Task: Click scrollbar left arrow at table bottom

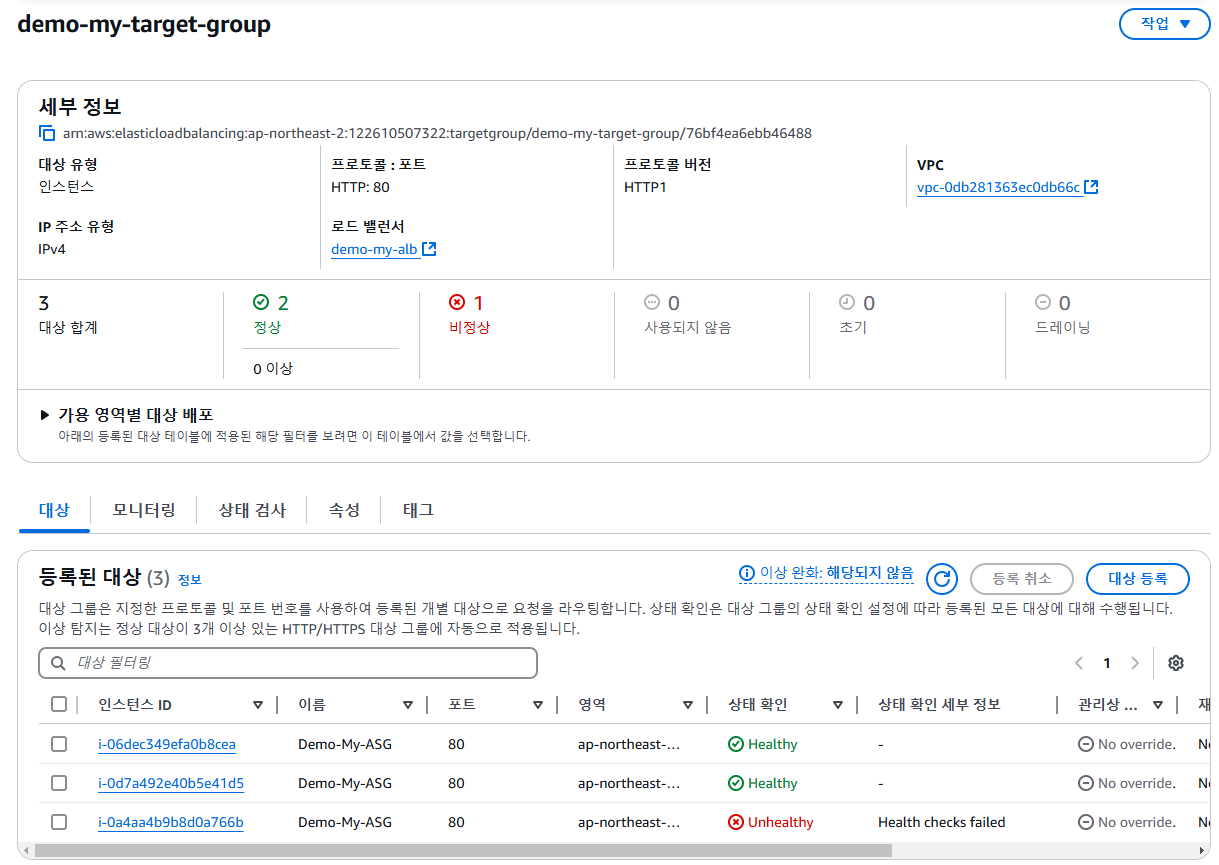Action: point(27,851)
